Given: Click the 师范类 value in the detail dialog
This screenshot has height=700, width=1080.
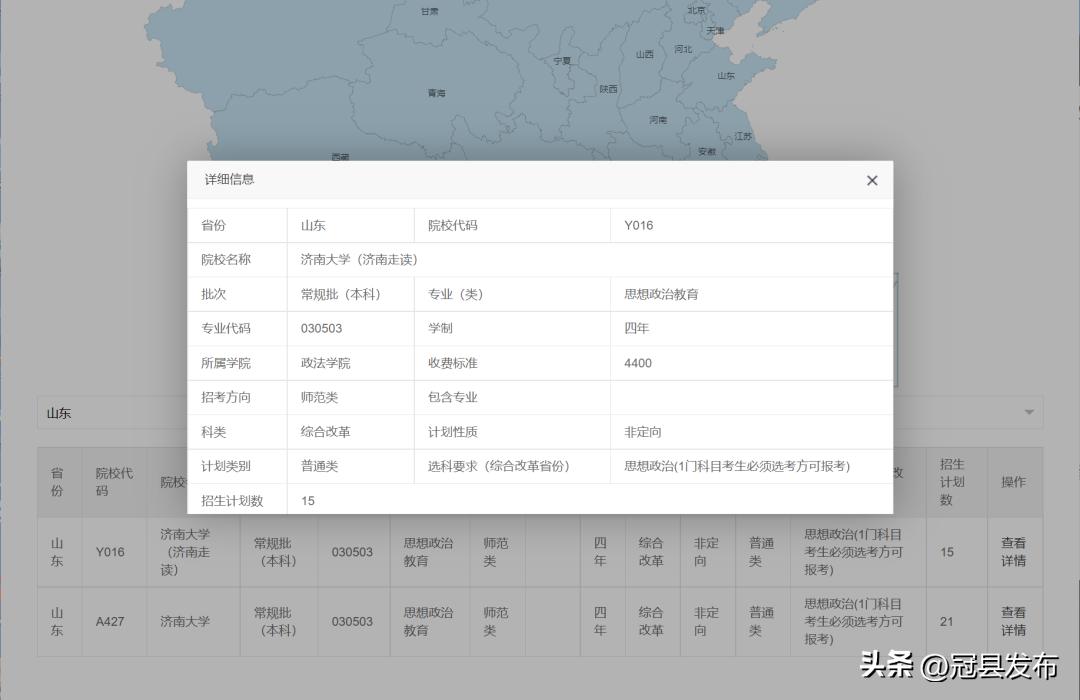Looking at the screenshot, I should point(319,398).
